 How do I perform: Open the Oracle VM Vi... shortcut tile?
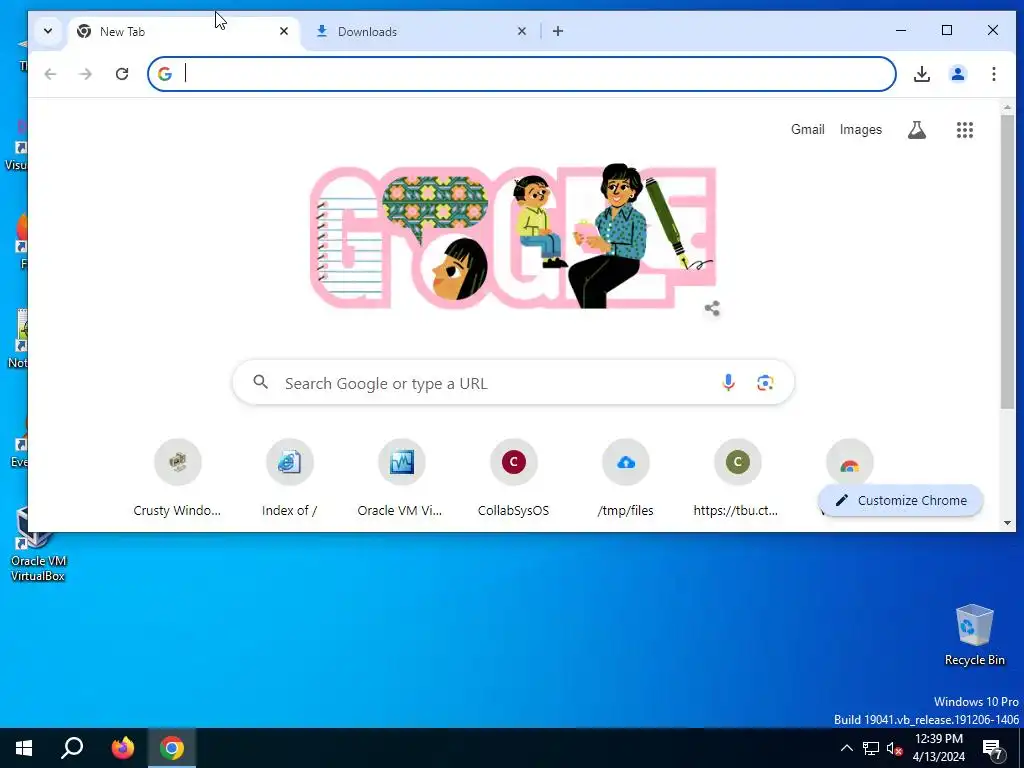tap(401, 479)
